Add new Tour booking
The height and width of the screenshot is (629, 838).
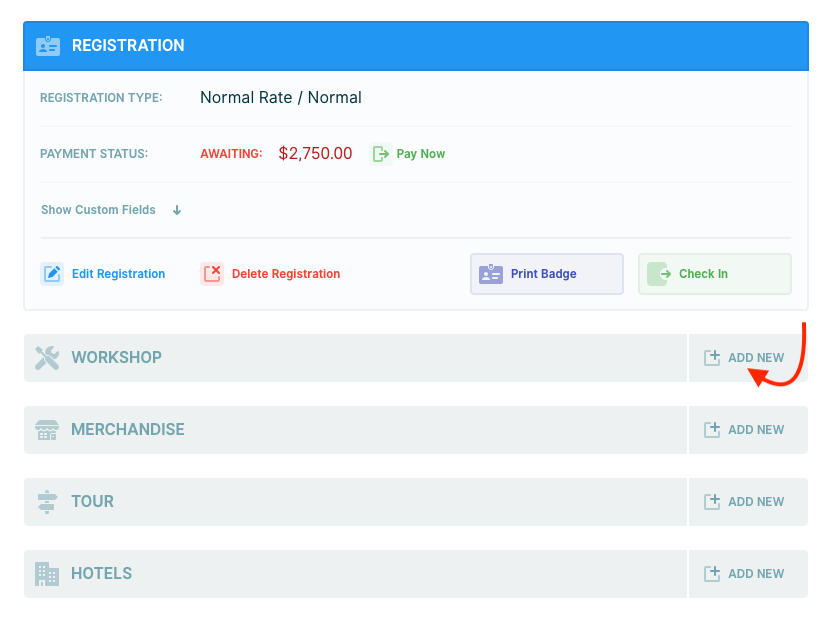click(746, 502)
